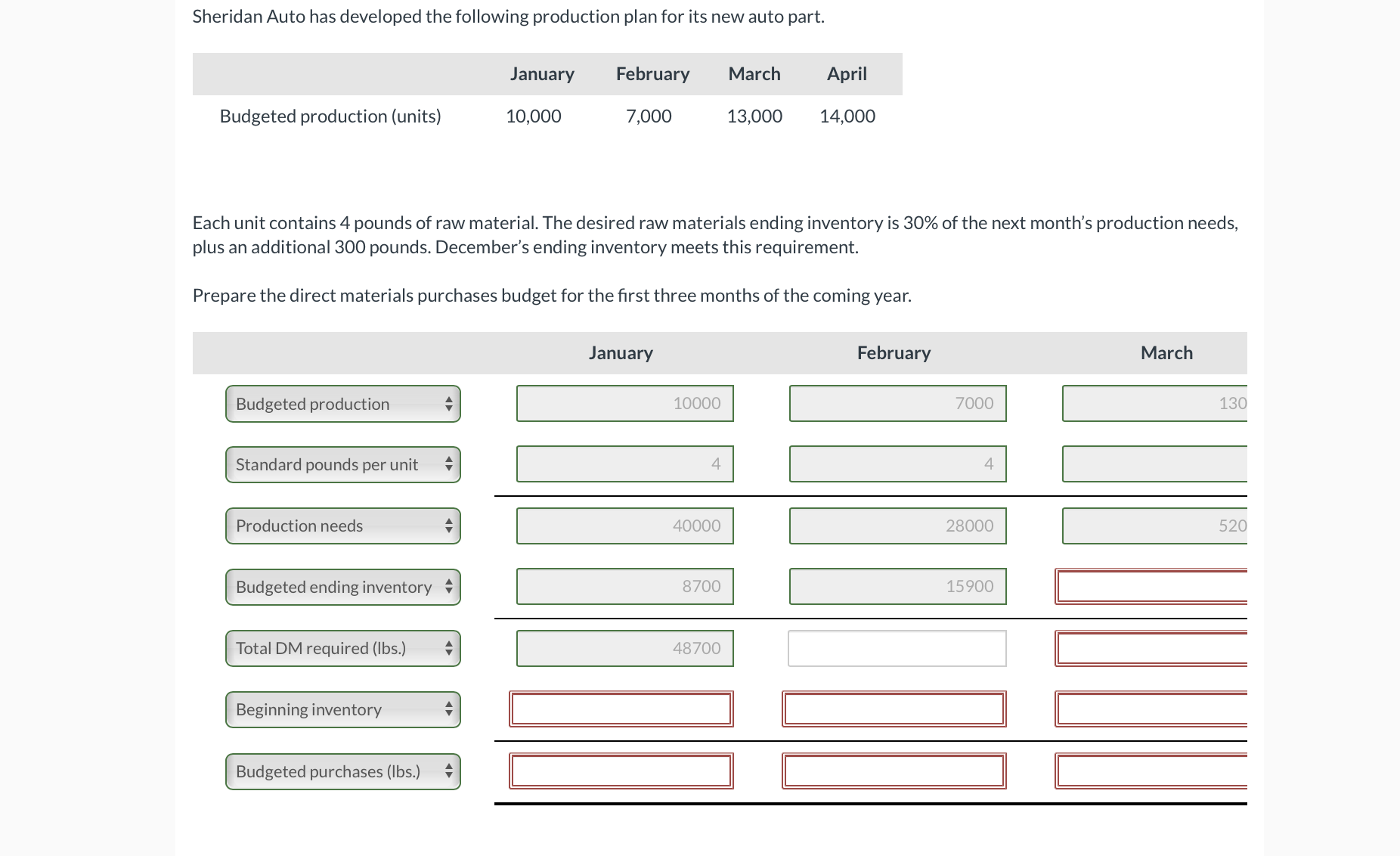
Task: Click the March production value 13,000
Action: [x=754, y=116]
